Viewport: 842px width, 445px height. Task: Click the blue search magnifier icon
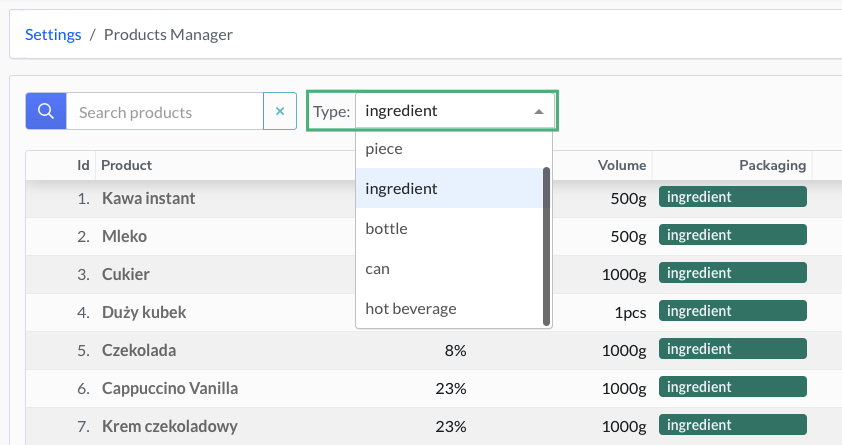pos(45,111)
